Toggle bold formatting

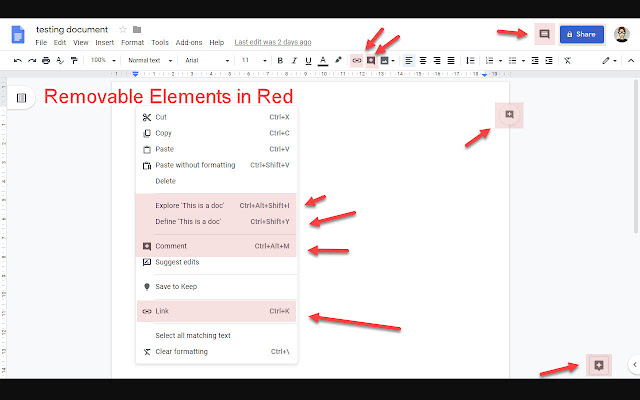[x=280, y=60]
